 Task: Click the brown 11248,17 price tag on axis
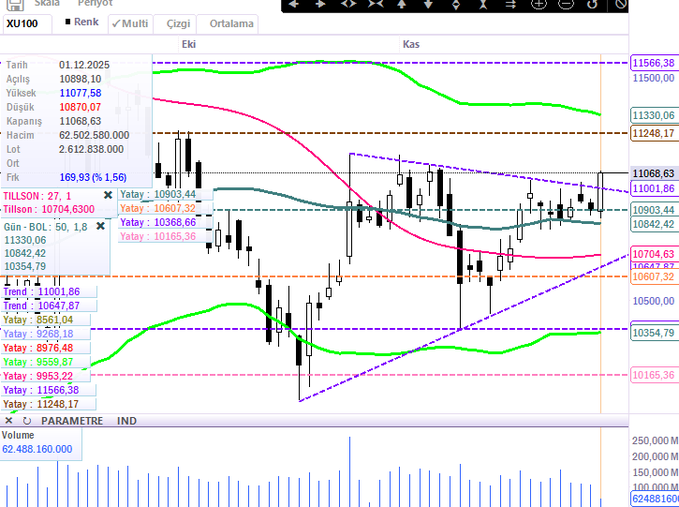point(654,133)
